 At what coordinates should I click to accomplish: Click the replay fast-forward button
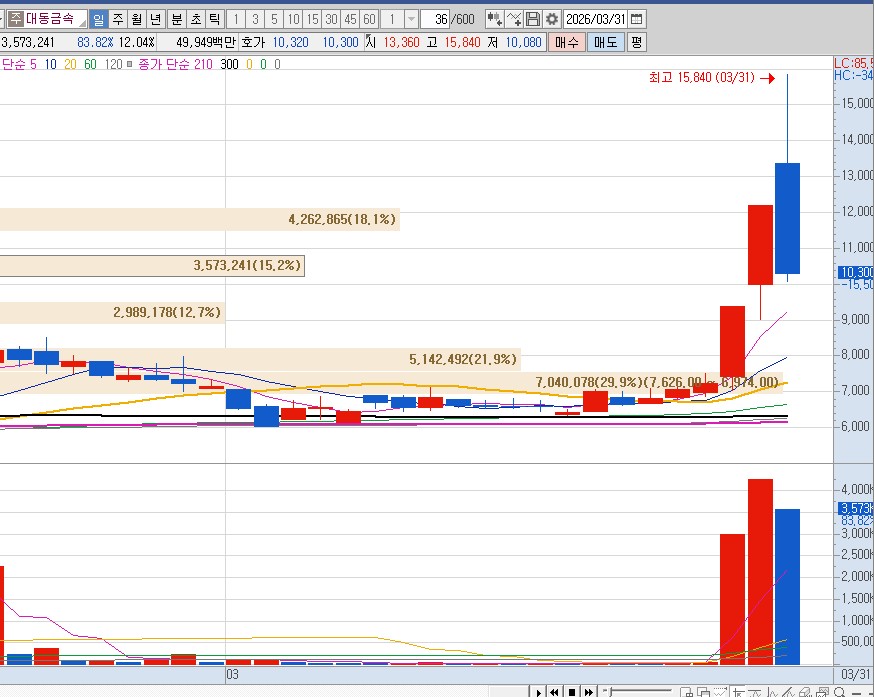click(x=588, y=691)
